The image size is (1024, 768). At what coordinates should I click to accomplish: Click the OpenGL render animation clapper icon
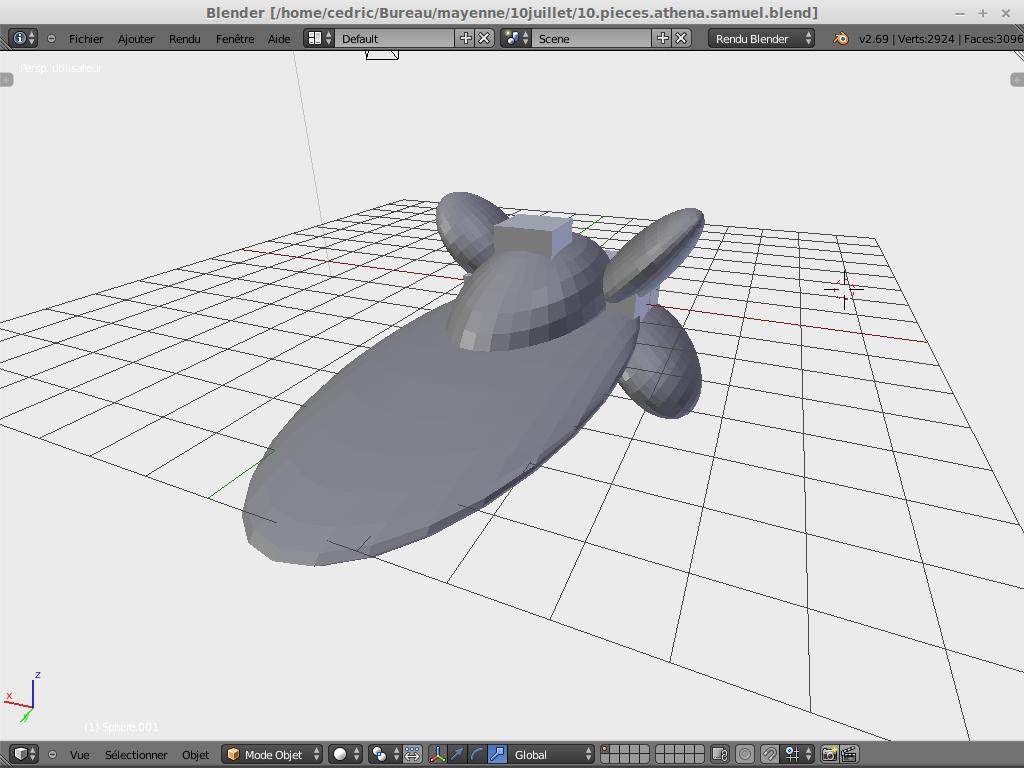[849, 754]
